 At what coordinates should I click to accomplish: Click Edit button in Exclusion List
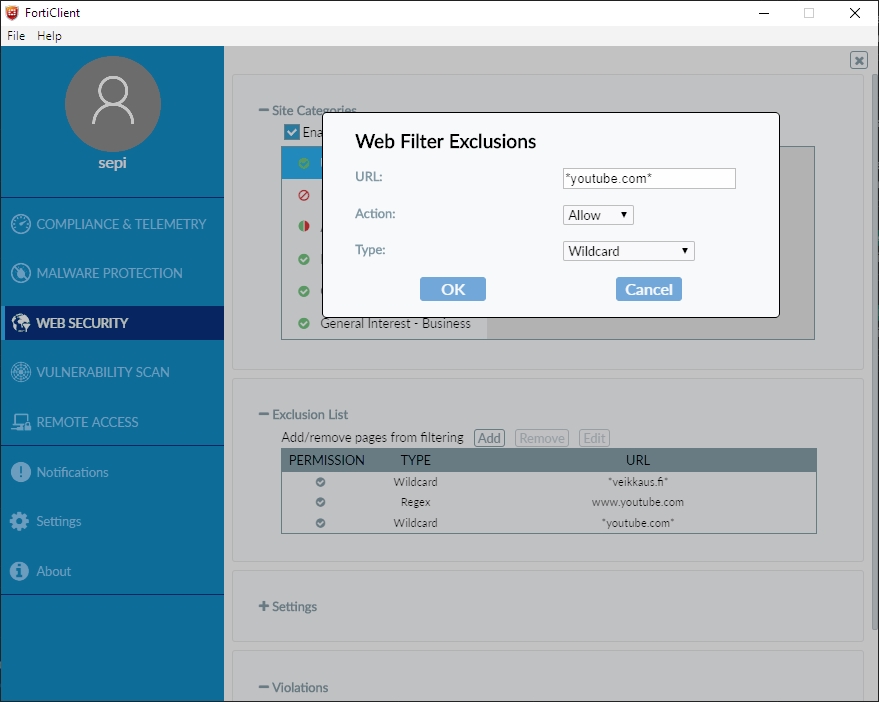[x=594, y=438]
